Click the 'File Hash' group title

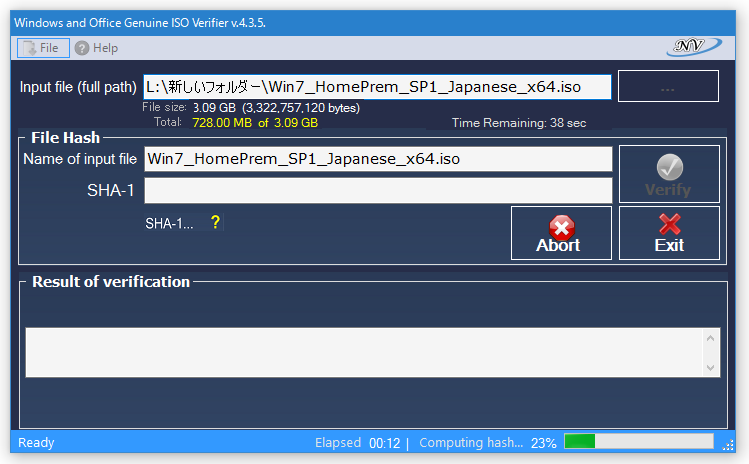coord(65,138)
